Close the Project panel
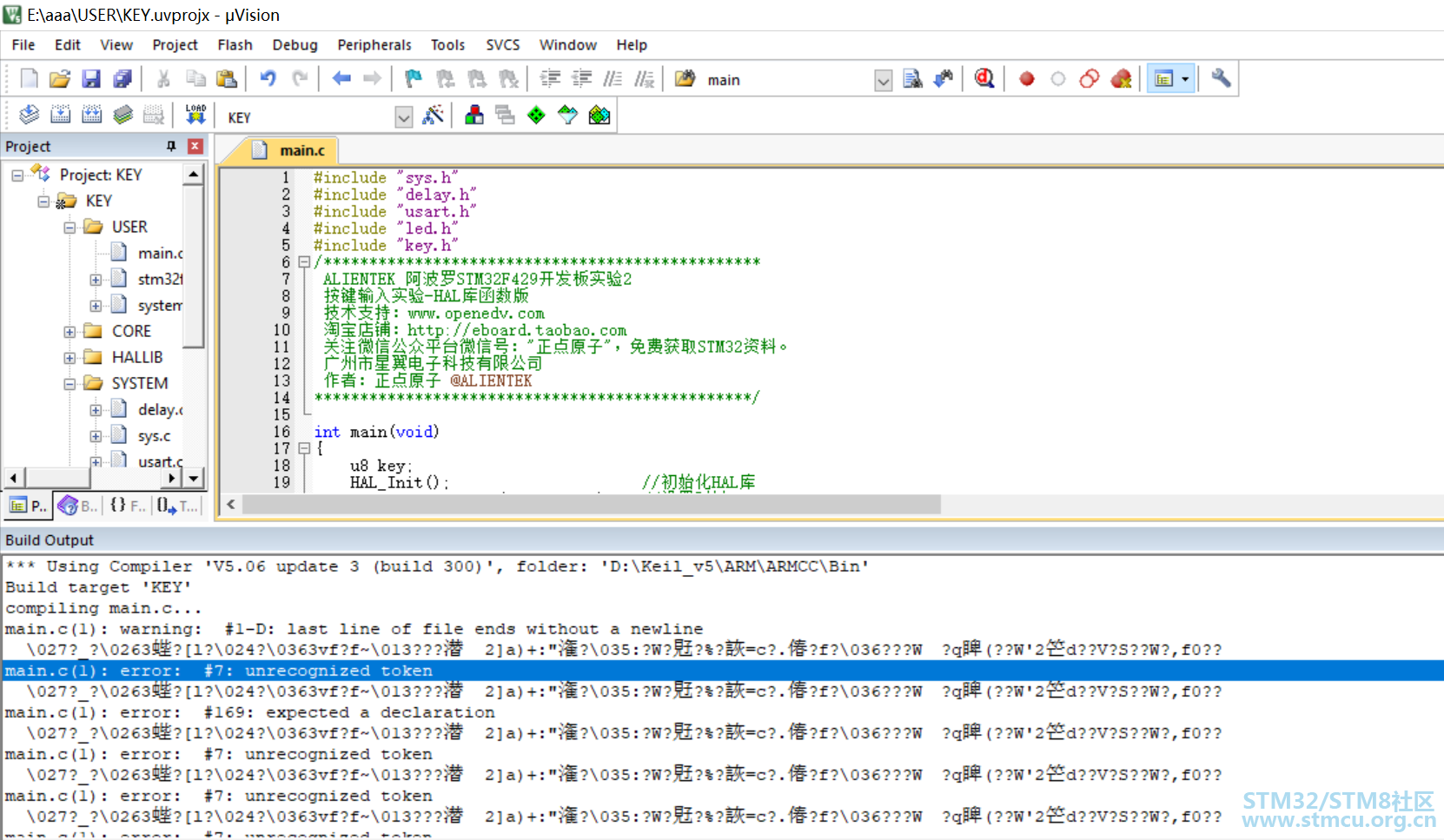 [x=195, y=146]
